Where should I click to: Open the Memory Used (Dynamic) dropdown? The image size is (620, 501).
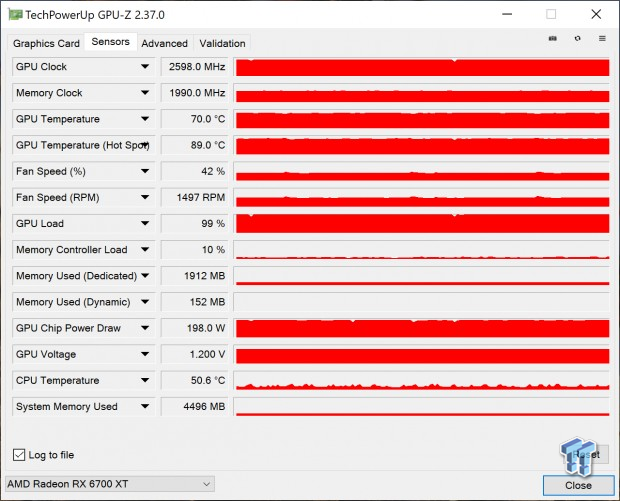point(145,302)
